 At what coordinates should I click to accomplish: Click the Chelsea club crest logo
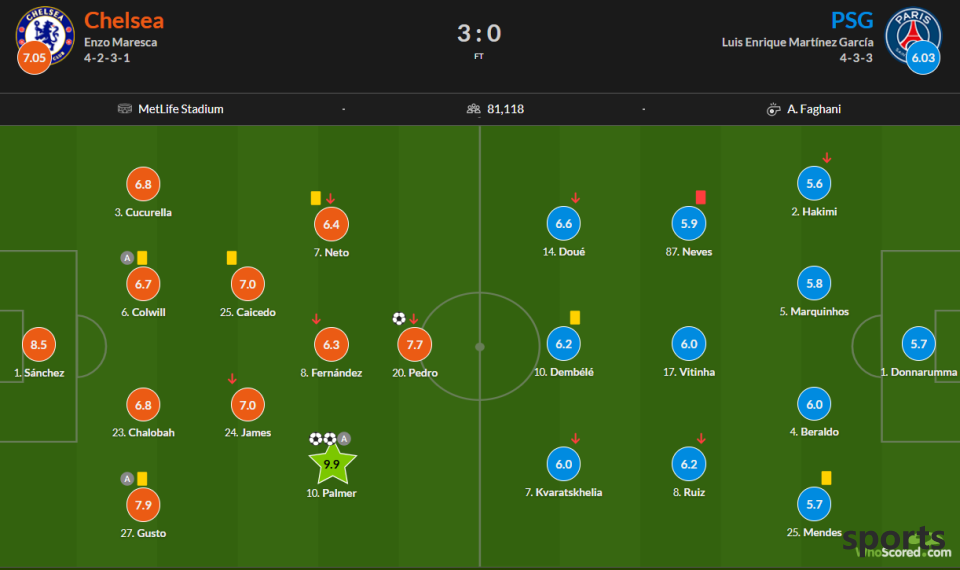(x=45, y=35)
